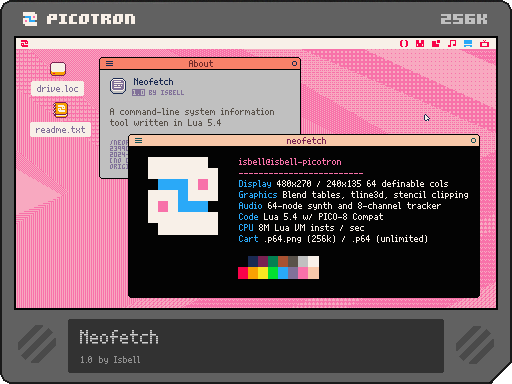Open the map editor workspace icon
Viewport: 512px width, 384px height.
[436, 44]
